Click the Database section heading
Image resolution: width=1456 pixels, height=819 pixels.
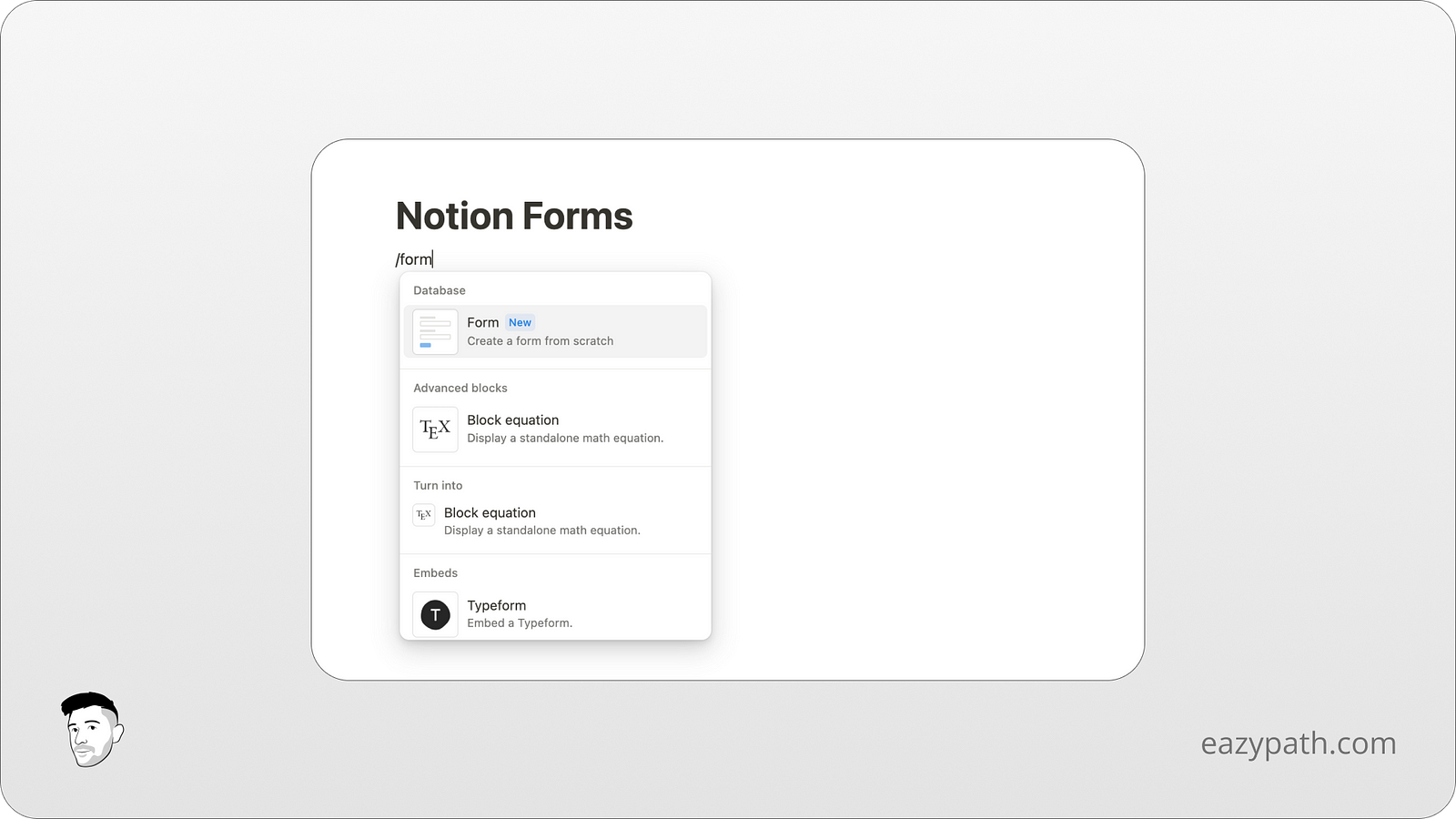coord(440,290)
